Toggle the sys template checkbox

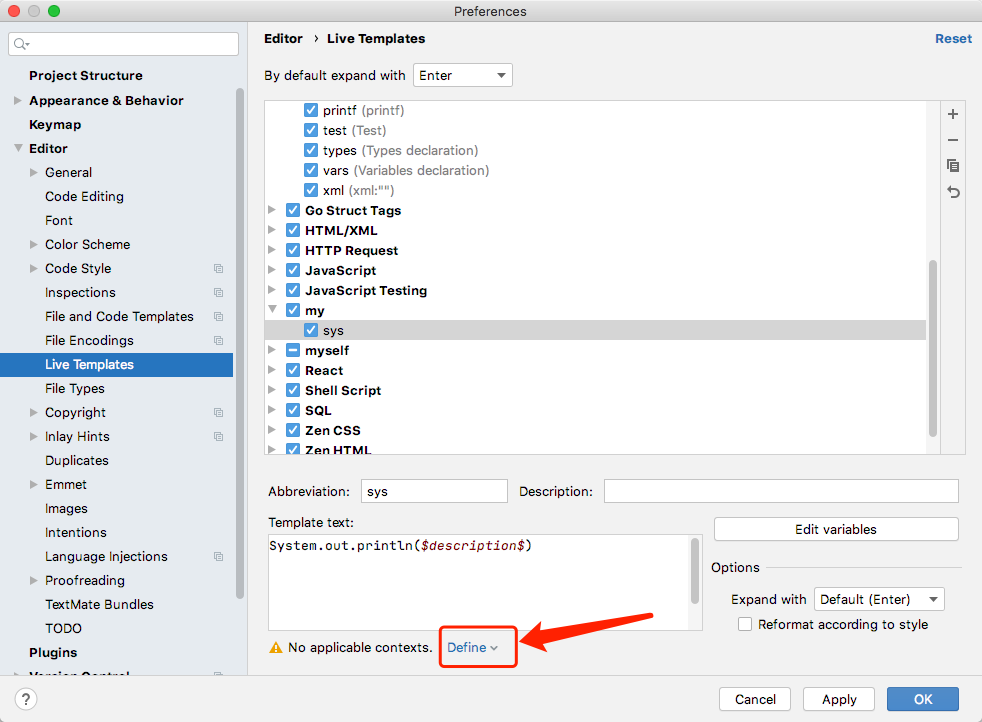(311, 330)
